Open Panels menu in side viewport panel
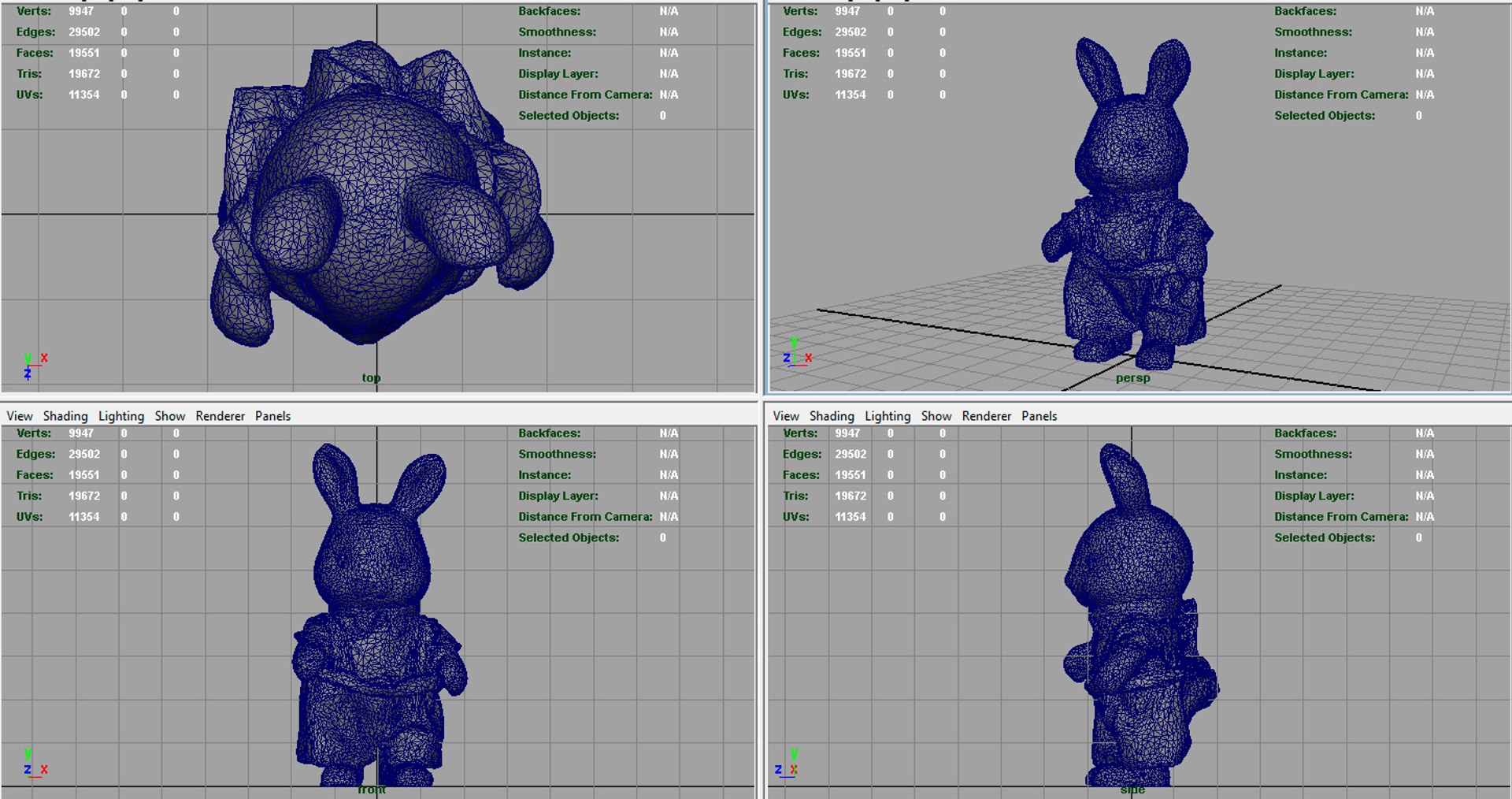1512x799 pixels. click(x=1039, y=416)
